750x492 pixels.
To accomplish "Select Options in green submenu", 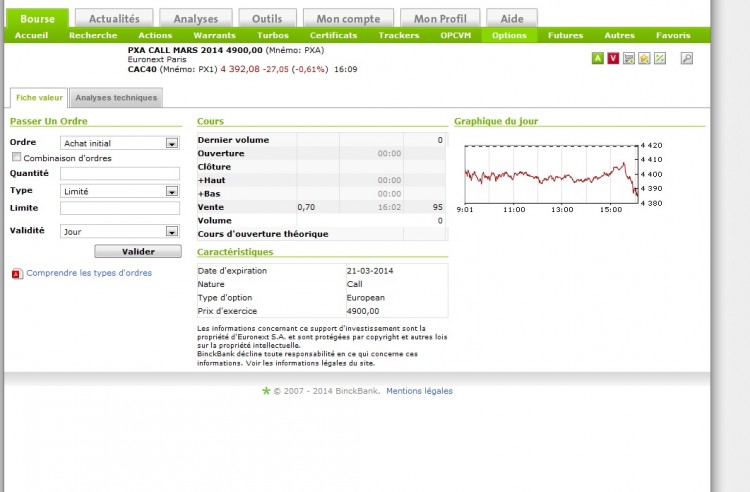I will (x=509, y=35).
